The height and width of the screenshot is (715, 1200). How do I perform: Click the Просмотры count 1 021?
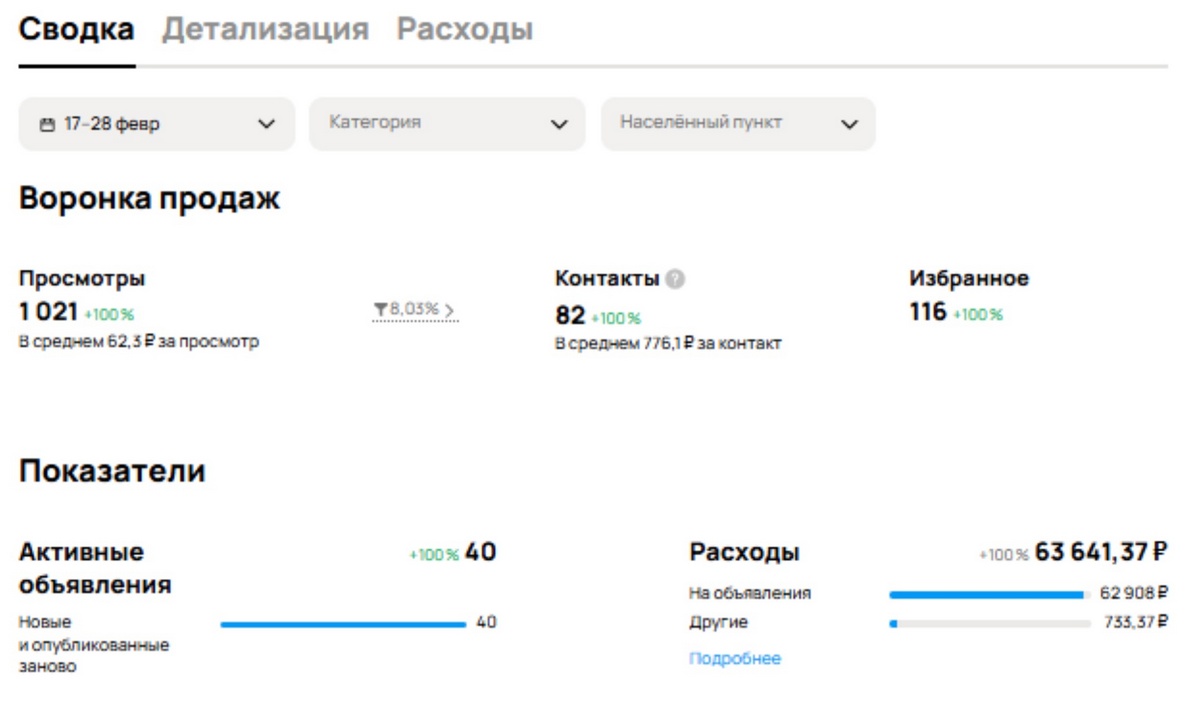[x=48, y=312]
